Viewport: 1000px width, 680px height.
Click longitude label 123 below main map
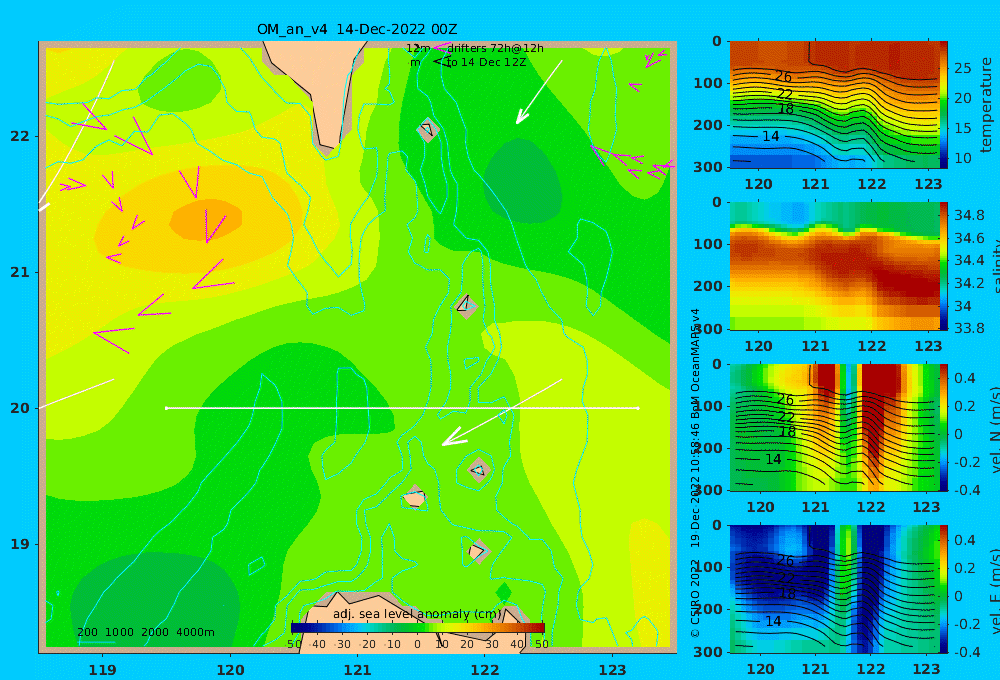point(612,670)
